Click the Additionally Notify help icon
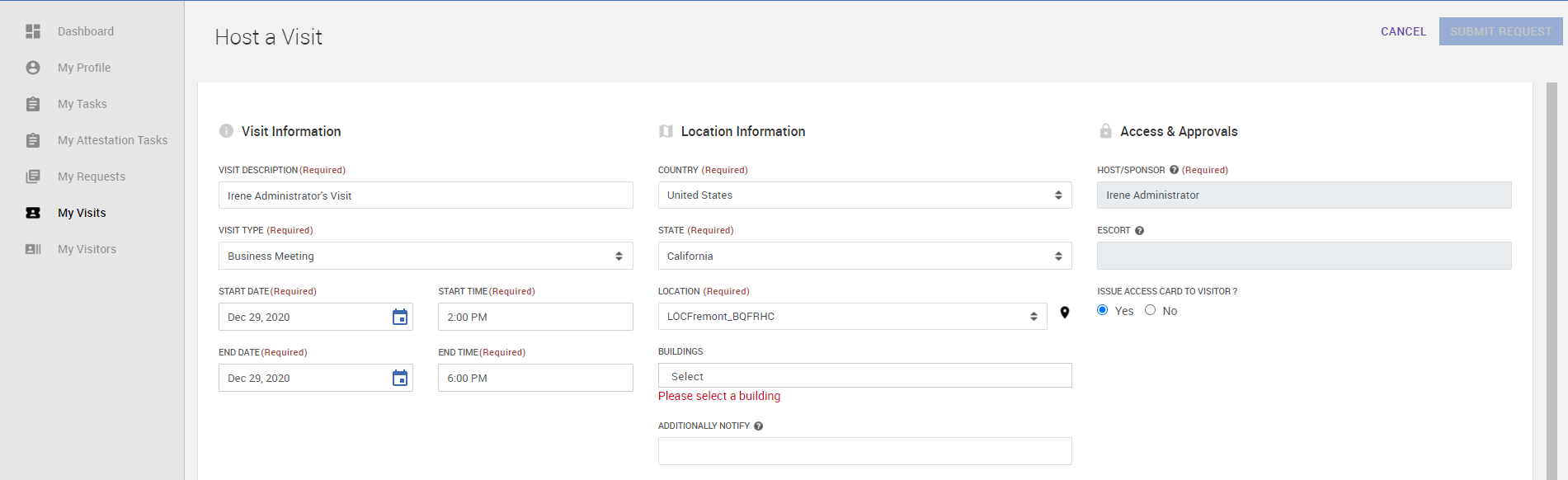 click(758, 426)
